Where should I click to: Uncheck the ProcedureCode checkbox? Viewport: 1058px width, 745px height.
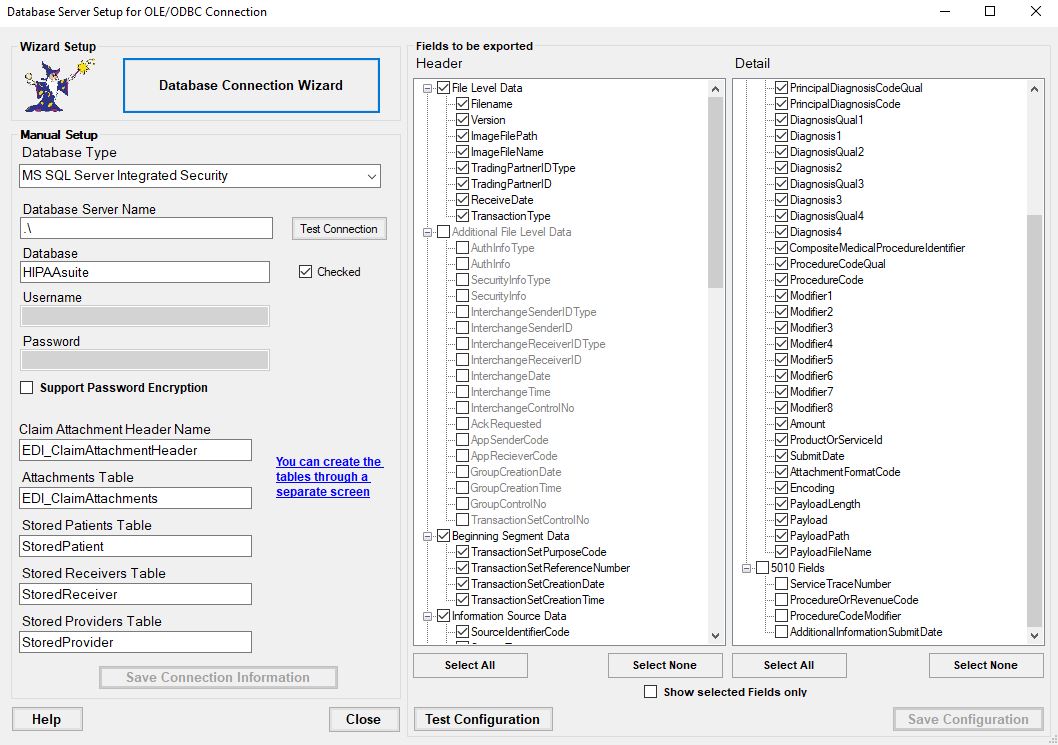(x=781, y=280)
